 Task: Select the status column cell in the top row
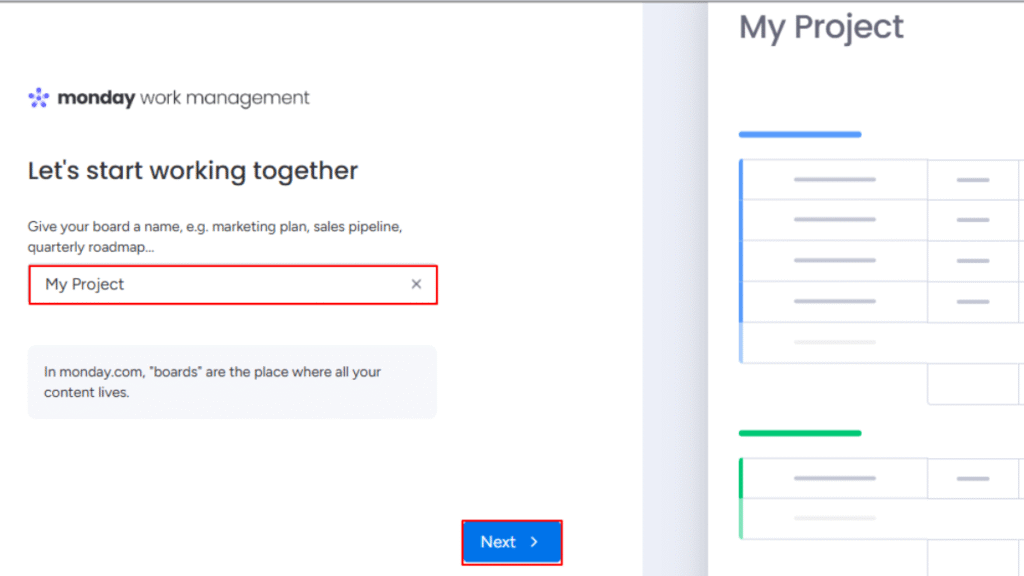(974, 179)
